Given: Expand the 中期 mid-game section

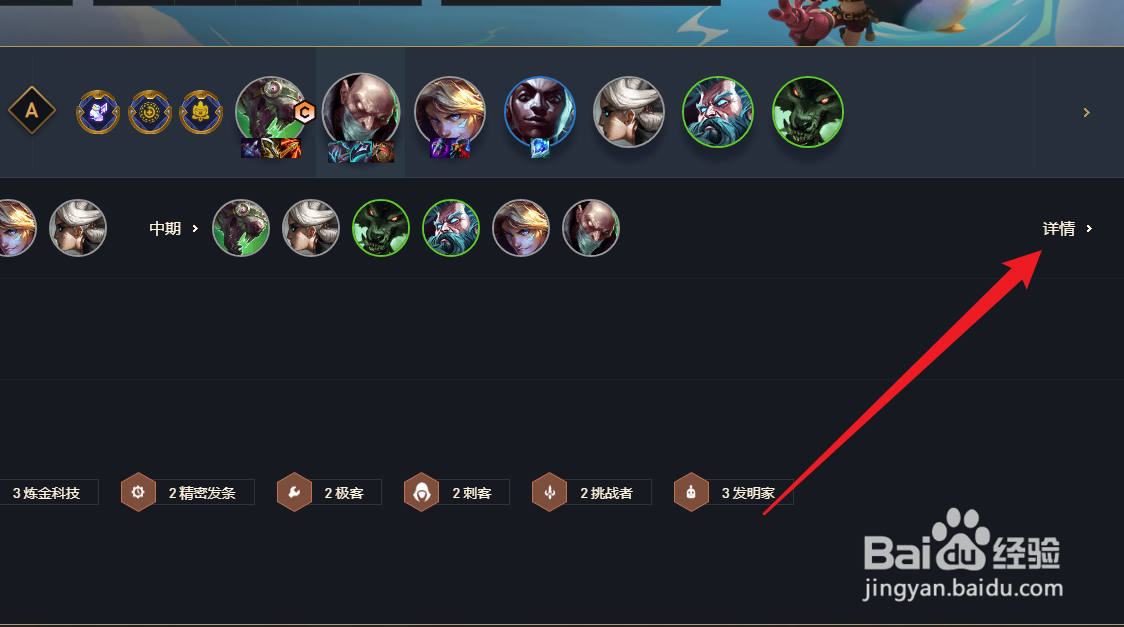Looking at the screenshot, I should pyautogui.click(x=173, y=229).
